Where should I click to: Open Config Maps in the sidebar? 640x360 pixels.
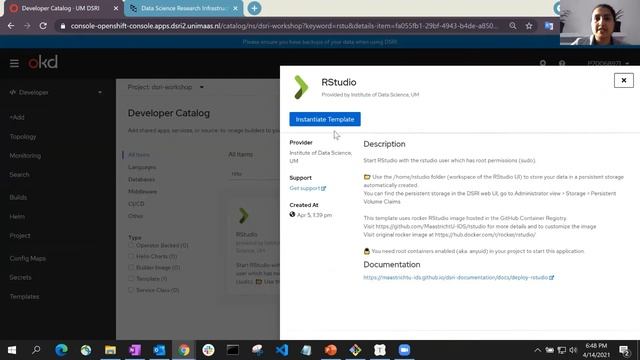[x=28, y=258]
